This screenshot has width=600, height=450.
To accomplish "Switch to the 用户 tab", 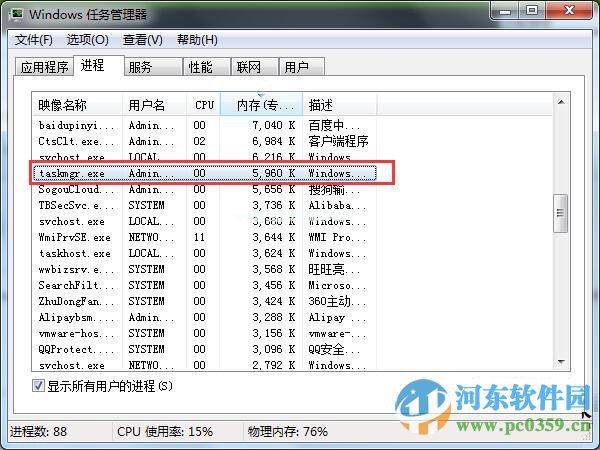I will 296,67.
